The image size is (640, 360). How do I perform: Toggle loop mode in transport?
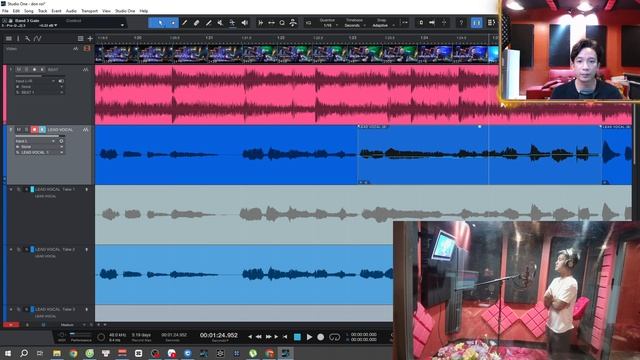(335, 337)
